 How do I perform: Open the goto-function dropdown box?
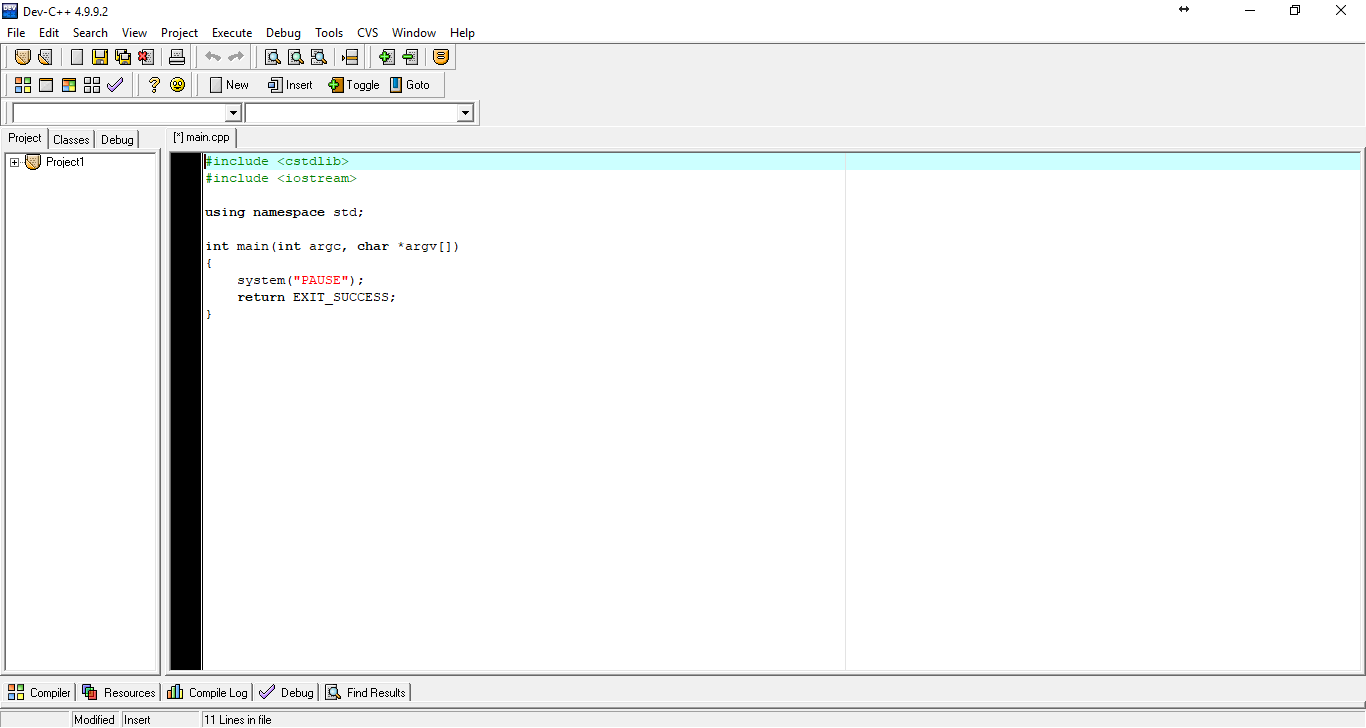pos(464,112)
